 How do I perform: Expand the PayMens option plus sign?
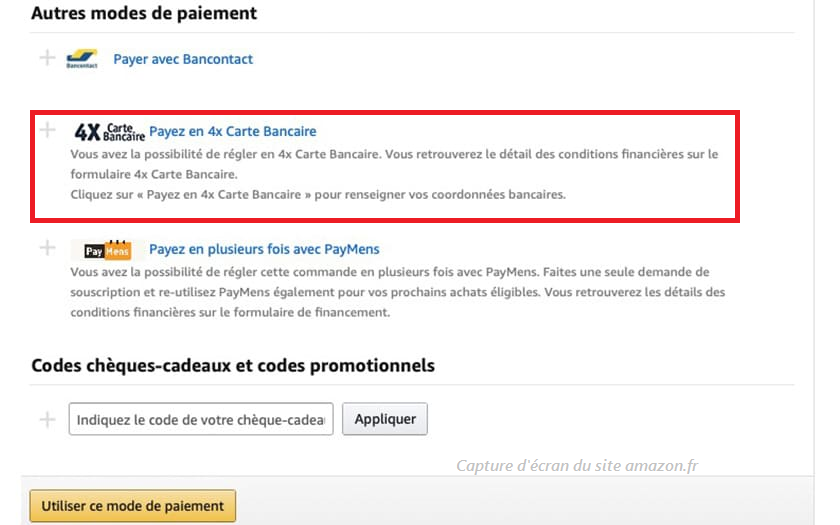(x=47, y=248)
